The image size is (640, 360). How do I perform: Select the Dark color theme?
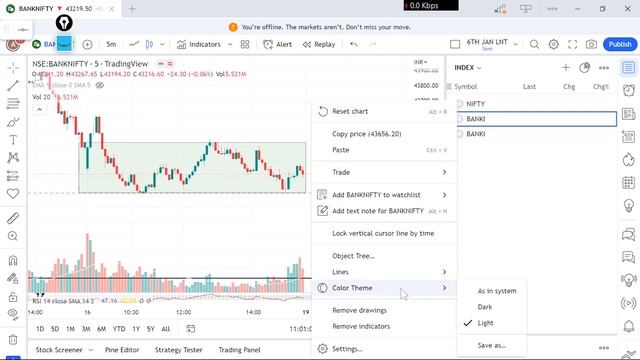(492, 307)
